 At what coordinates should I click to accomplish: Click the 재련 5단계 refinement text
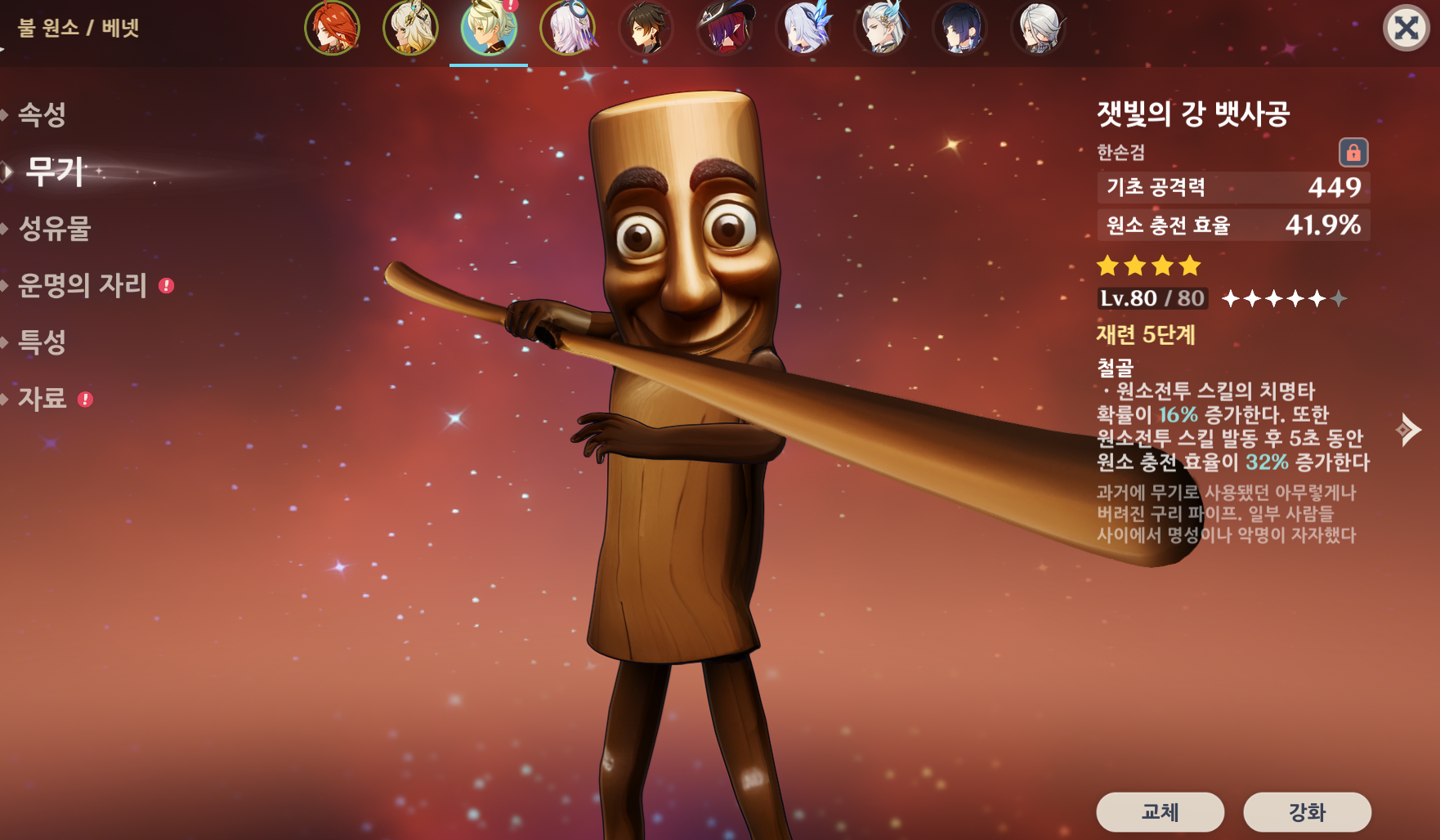(x=1146, y=334)
